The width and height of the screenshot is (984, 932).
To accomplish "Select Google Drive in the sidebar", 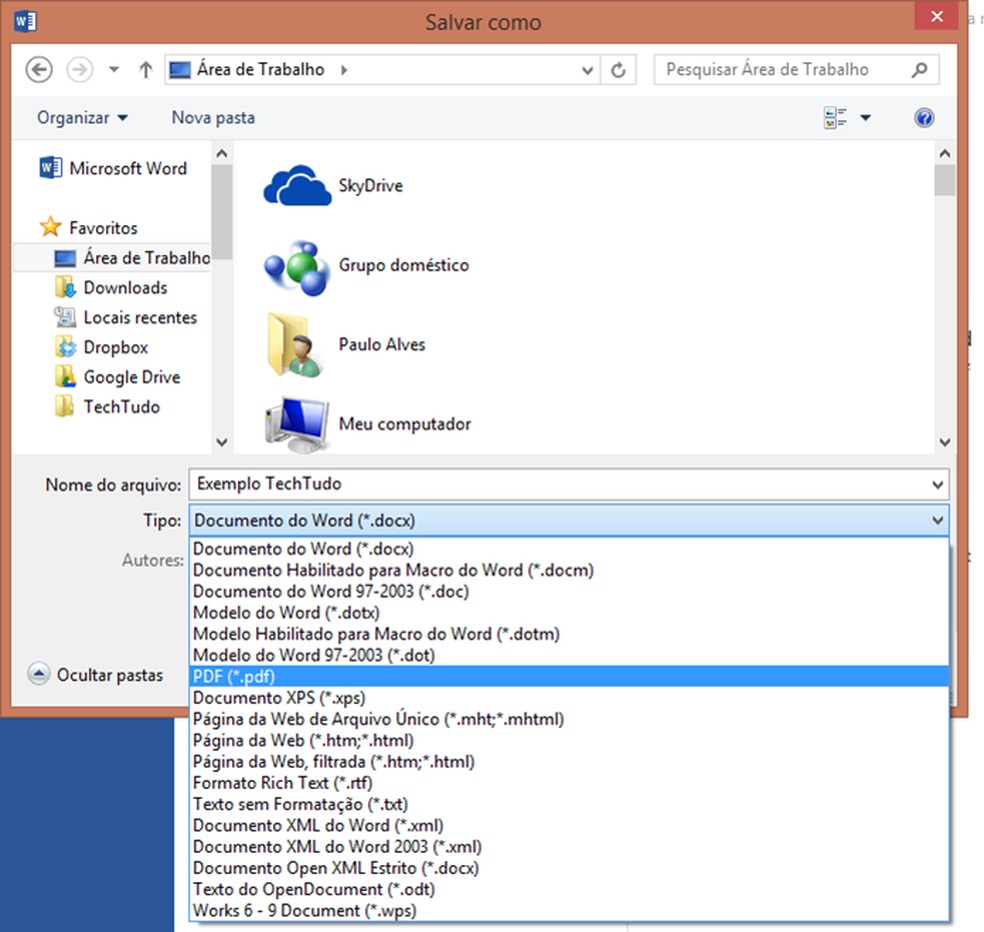I will tap(131, 377).
